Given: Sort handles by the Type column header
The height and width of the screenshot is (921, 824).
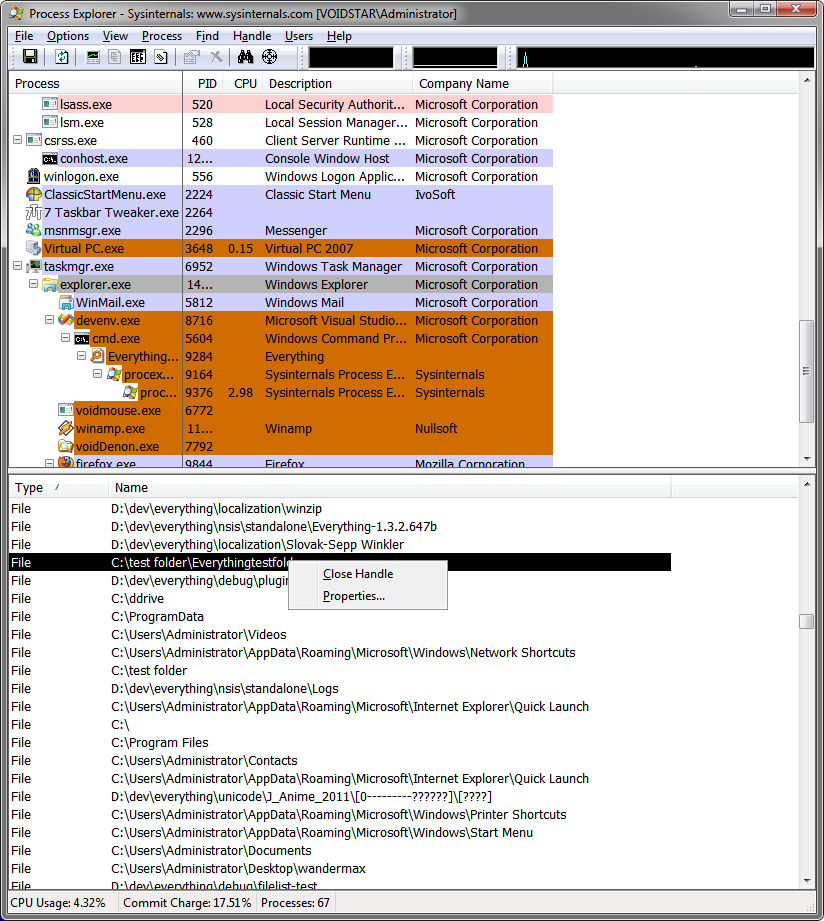Looking at the screenshot, I should (x=59, y=488).
